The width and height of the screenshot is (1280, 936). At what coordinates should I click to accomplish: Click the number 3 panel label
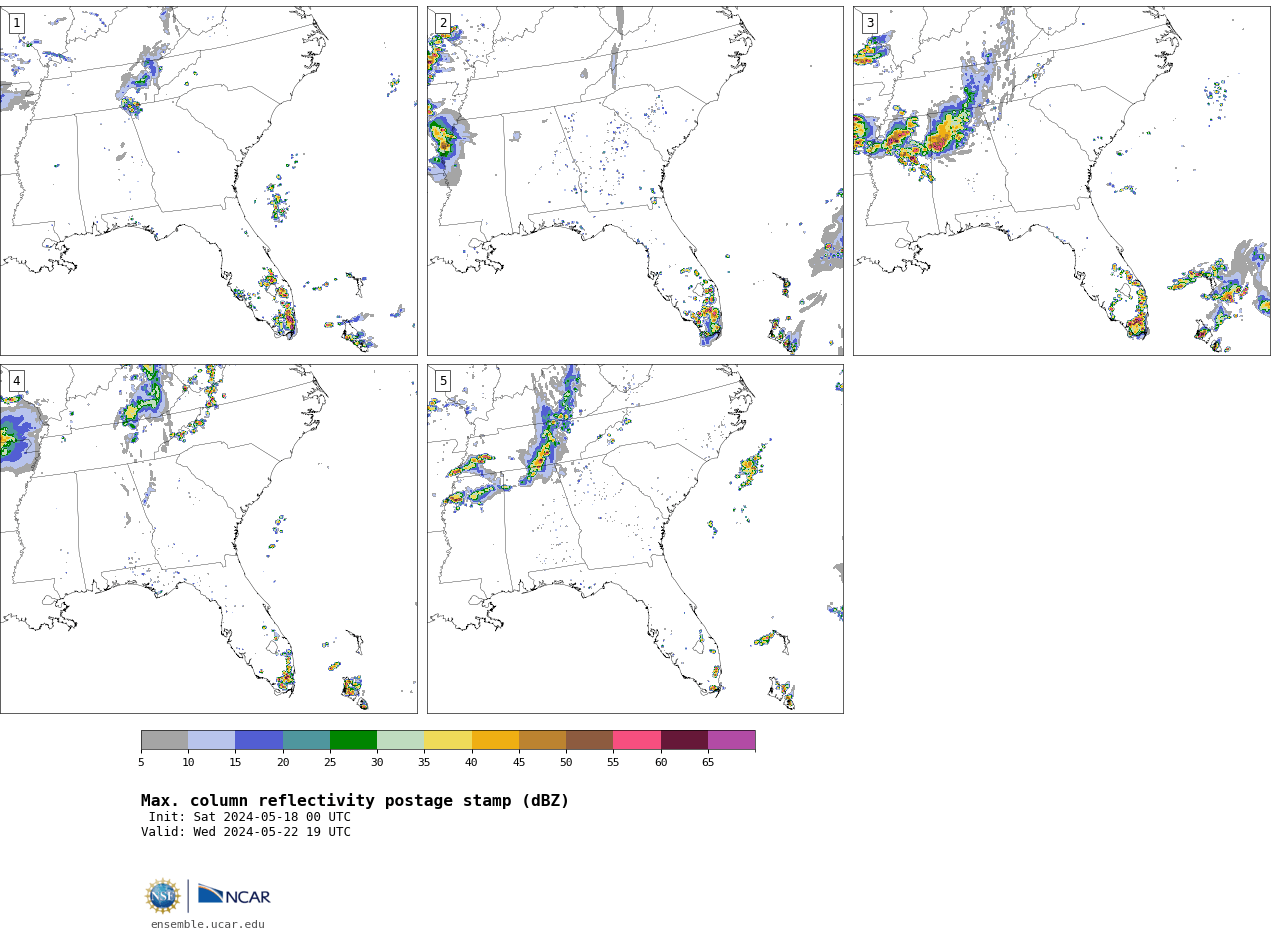coord(869,23)
